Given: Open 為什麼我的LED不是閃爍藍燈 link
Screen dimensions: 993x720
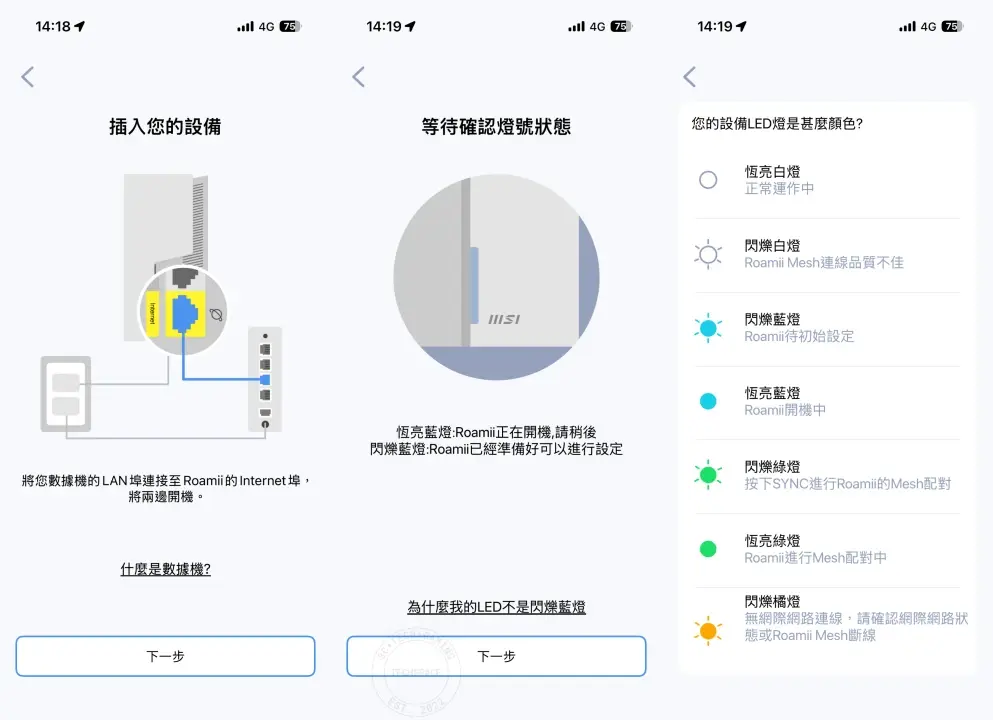Looking at the screenshot, I should click(496, 607).
